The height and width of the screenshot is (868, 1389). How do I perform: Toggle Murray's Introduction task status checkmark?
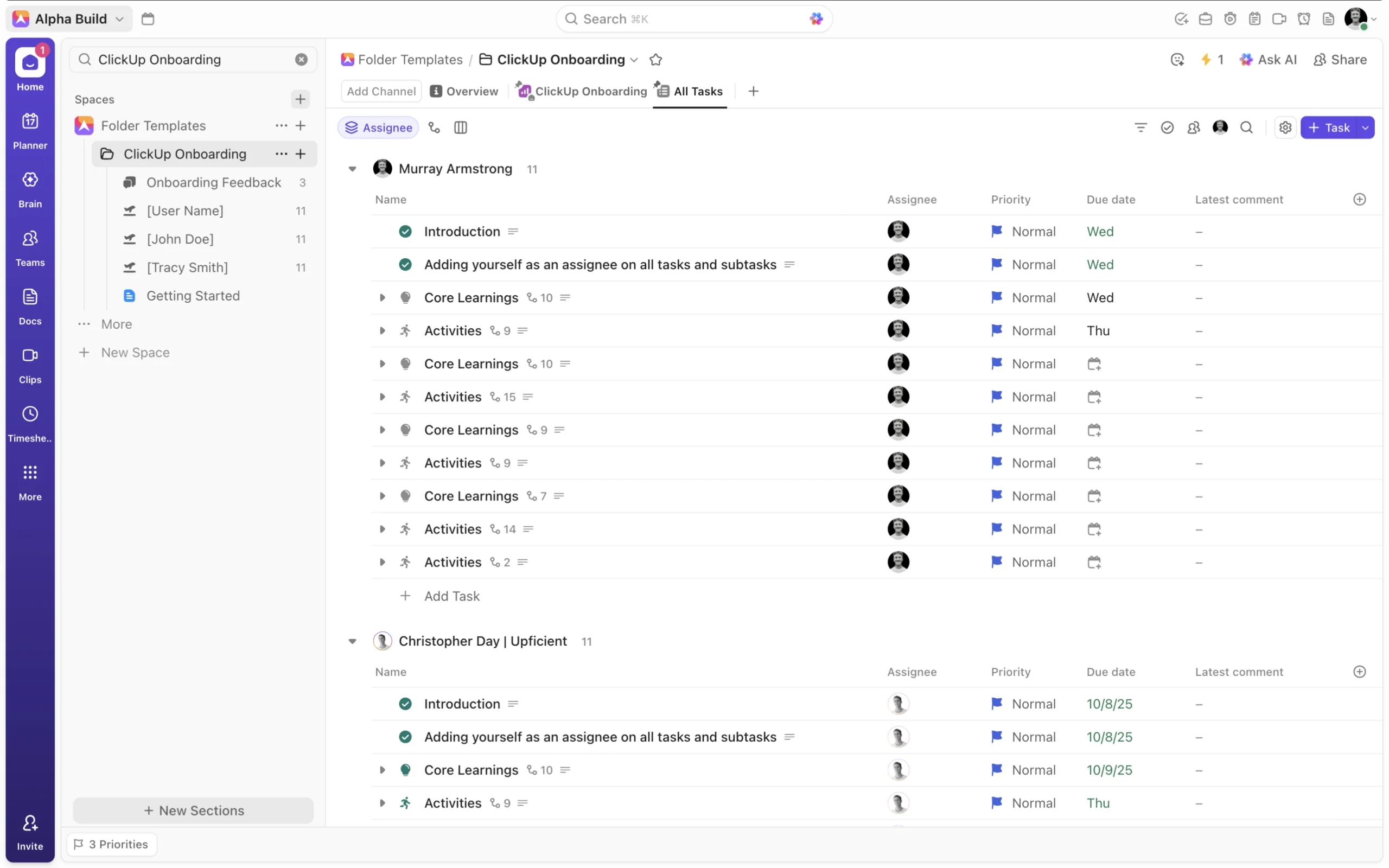(x=405, y=231)
